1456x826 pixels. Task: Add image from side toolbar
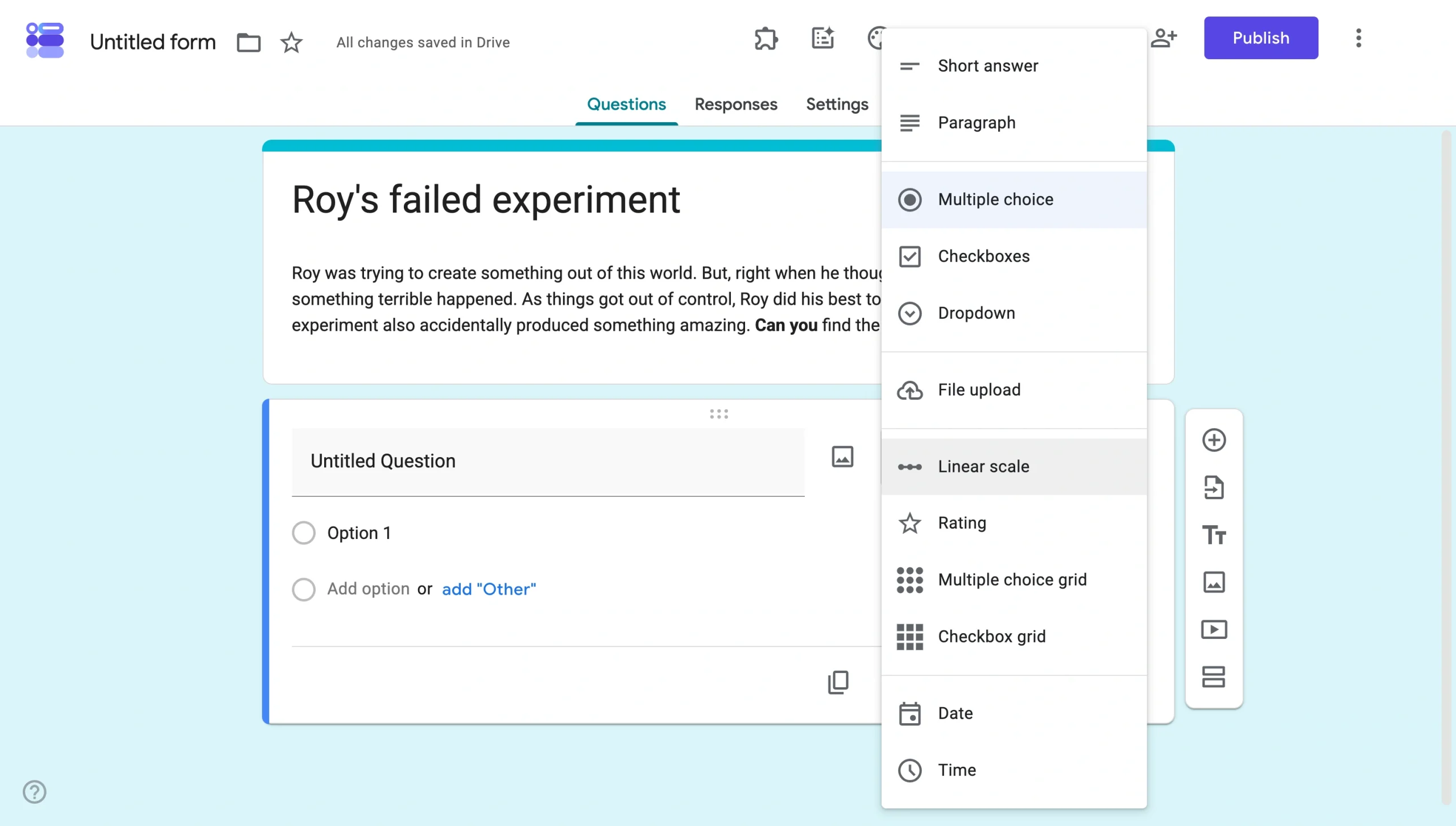pos(1214,582)
